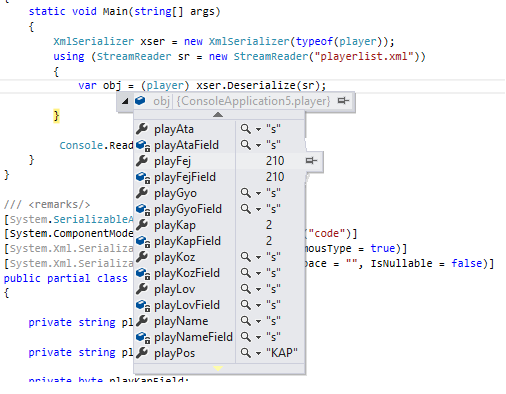Image resolution: width=506 pixels, height=394 pixels.
Task: Open visualizer magnifier for playAtaField
Action: click(246, 145)
